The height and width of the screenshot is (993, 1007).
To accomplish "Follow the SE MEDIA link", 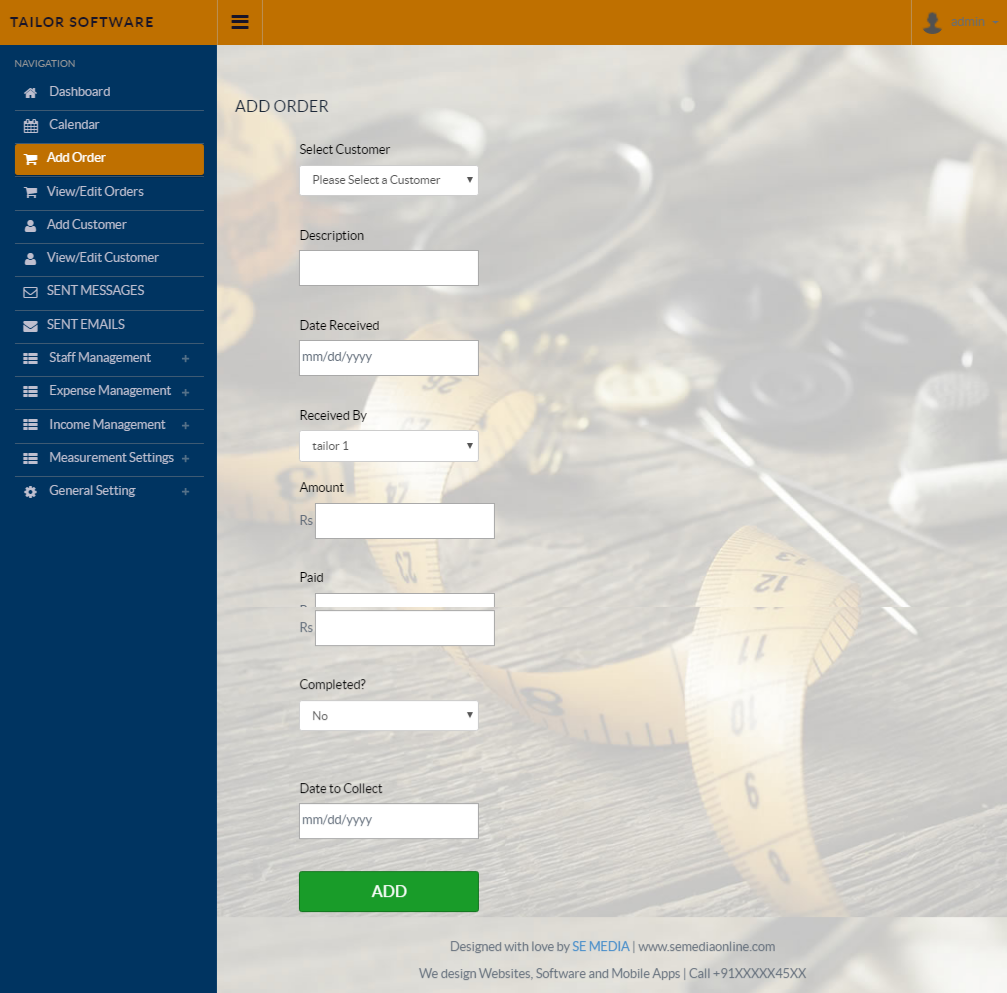I will coord(600,946).
